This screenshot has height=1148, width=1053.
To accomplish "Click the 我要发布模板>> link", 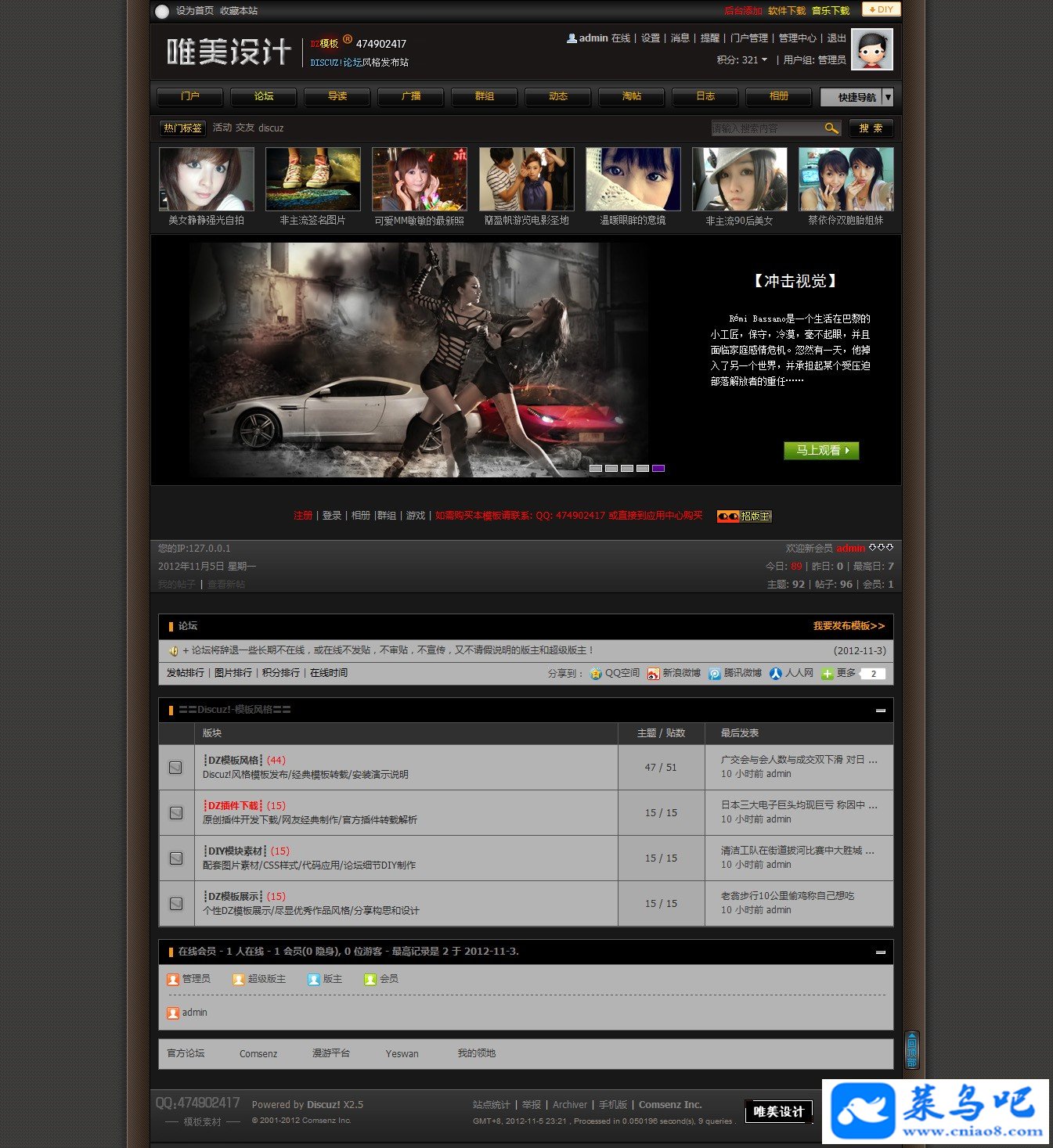I will pos(849,626).
